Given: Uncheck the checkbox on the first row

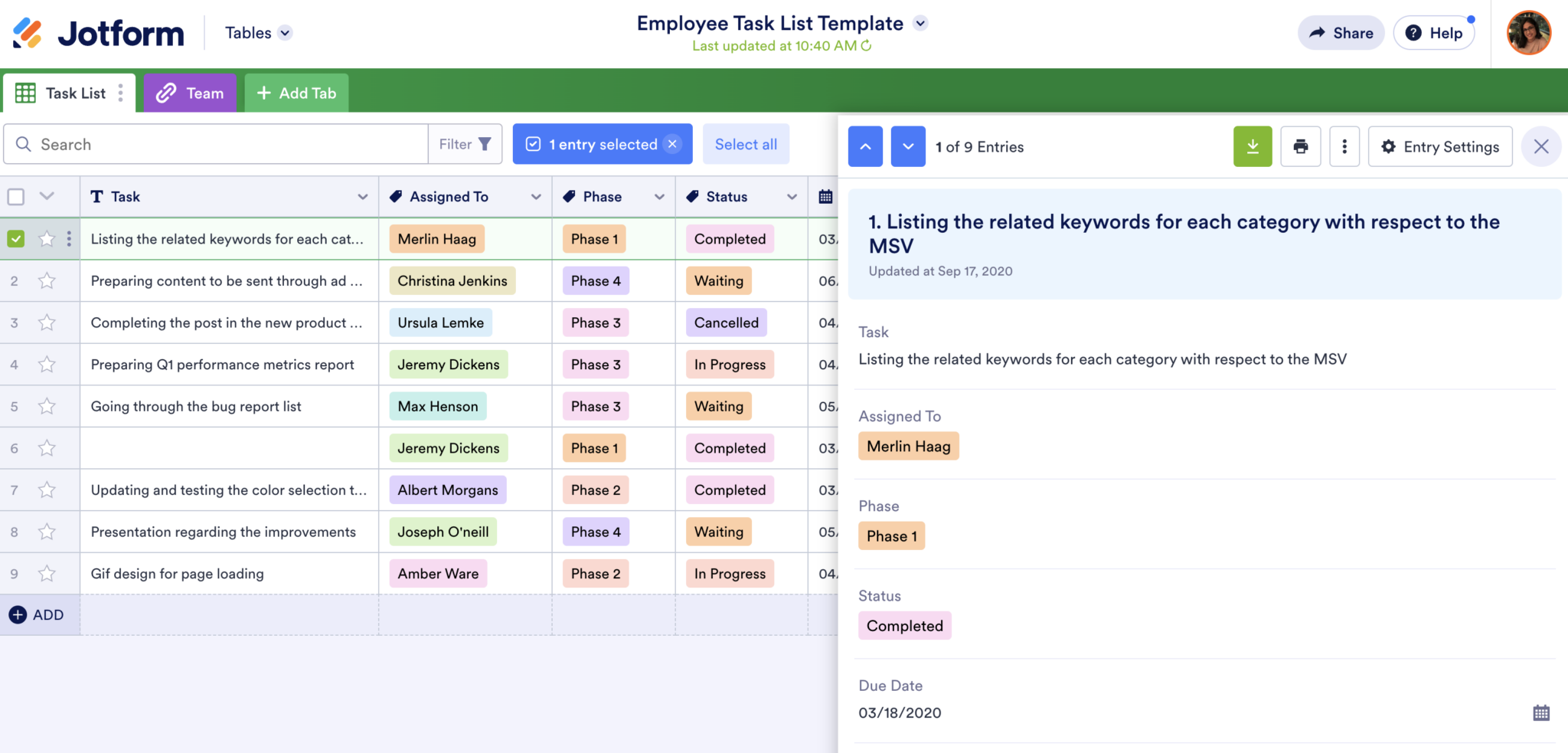Looking at the screenshot, I should (x=16, y=238).
